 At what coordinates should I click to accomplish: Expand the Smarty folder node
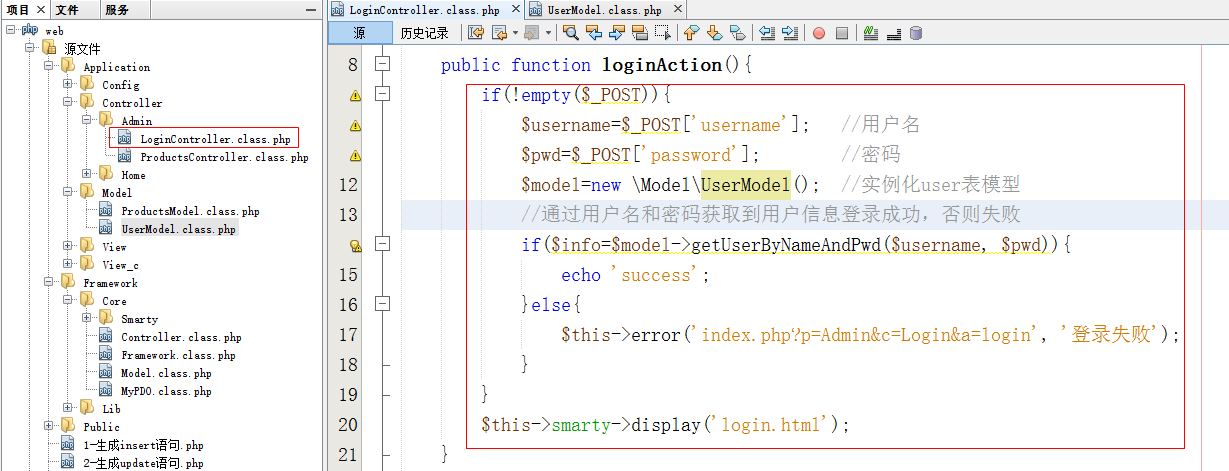click(x=87, y=319)
